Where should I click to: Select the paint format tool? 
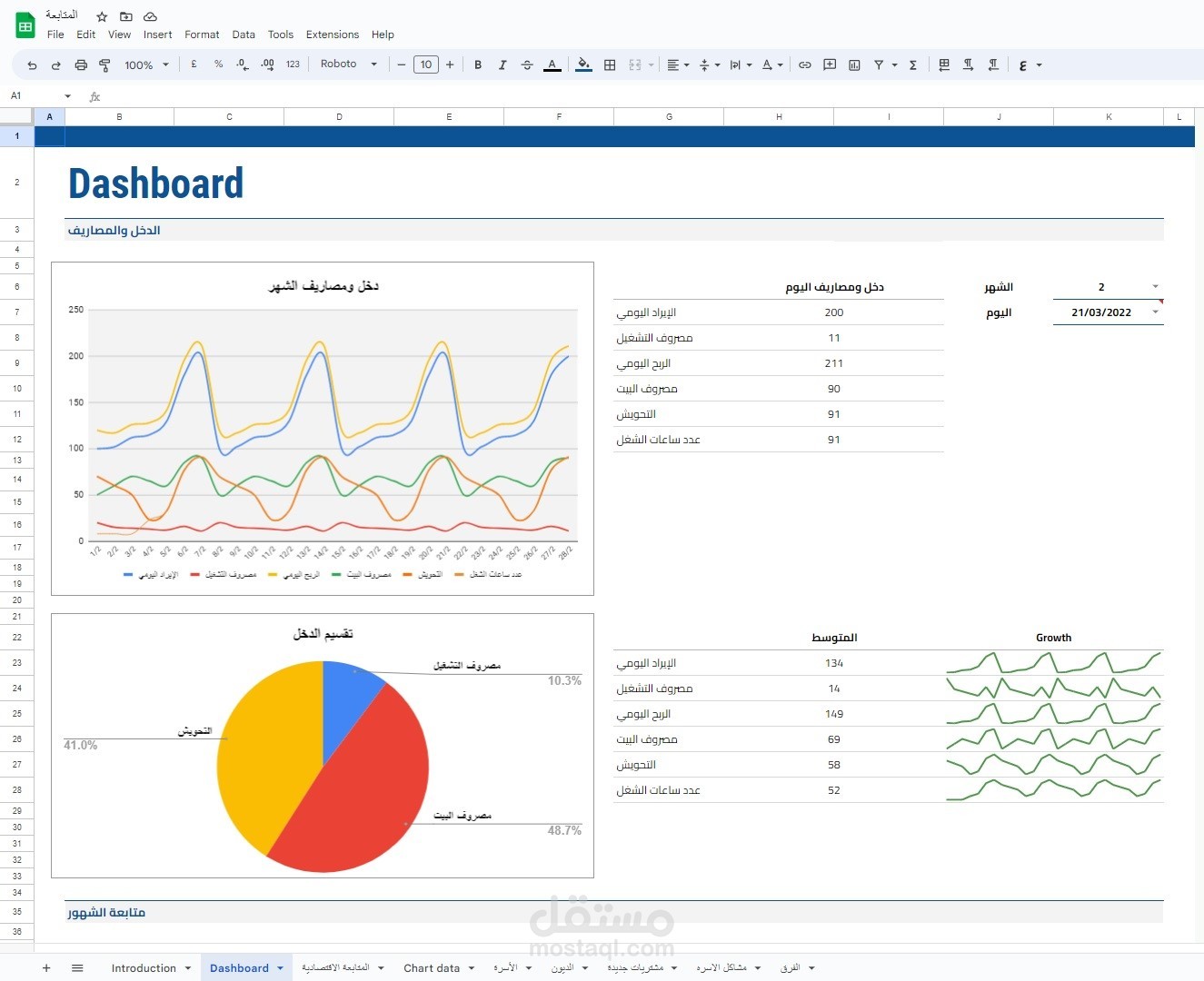(104, 65)
